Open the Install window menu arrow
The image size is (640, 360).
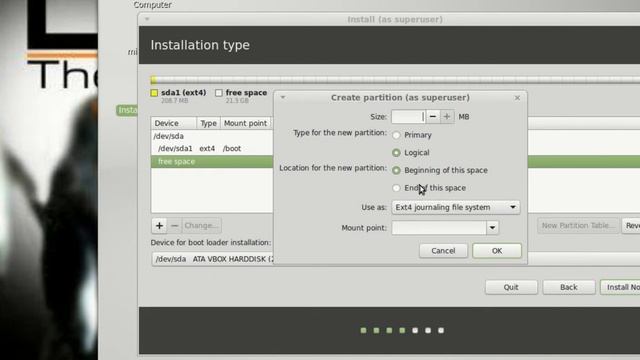point(147,19)
